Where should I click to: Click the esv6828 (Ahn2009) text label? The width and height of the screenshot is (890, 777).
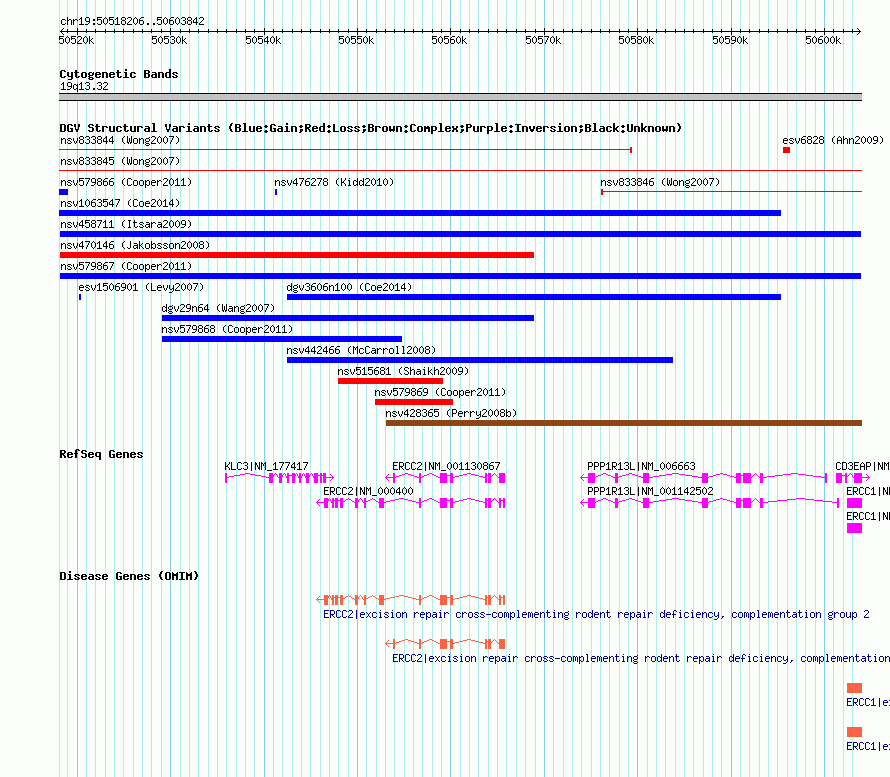(833, 140)
